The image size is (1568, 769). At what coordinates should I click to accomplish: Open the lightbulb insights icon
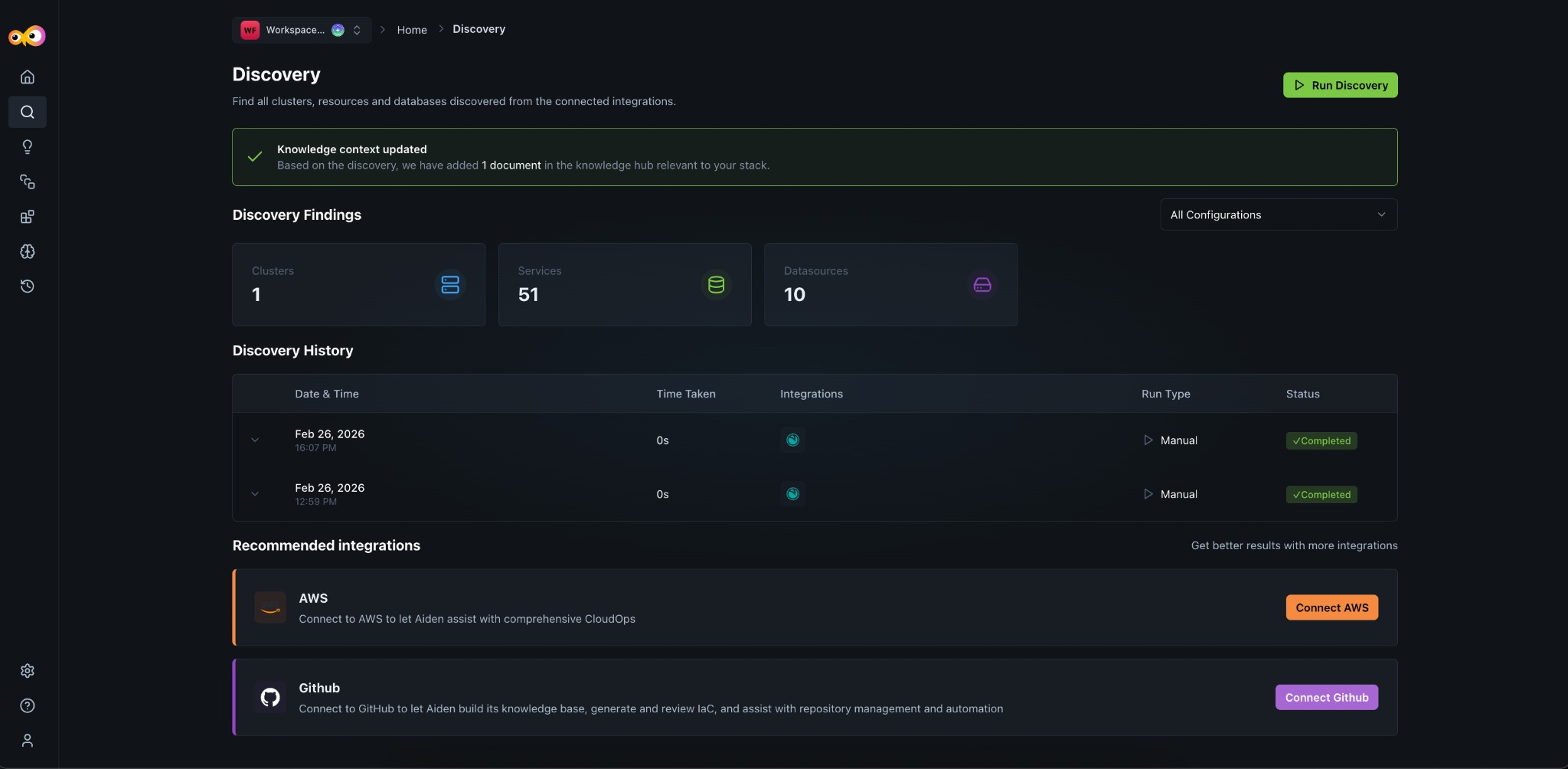28,147
